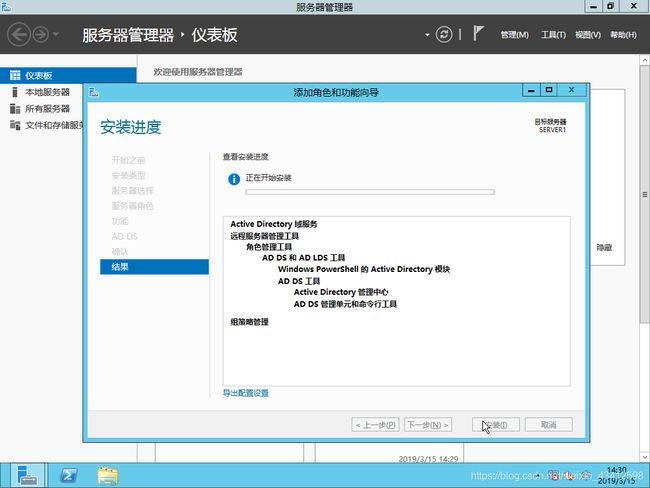The height and width of the screenshot is (488, 650).
Task: Click the 文件和存储服务 icon in sidebar
Action: (15, 125)
